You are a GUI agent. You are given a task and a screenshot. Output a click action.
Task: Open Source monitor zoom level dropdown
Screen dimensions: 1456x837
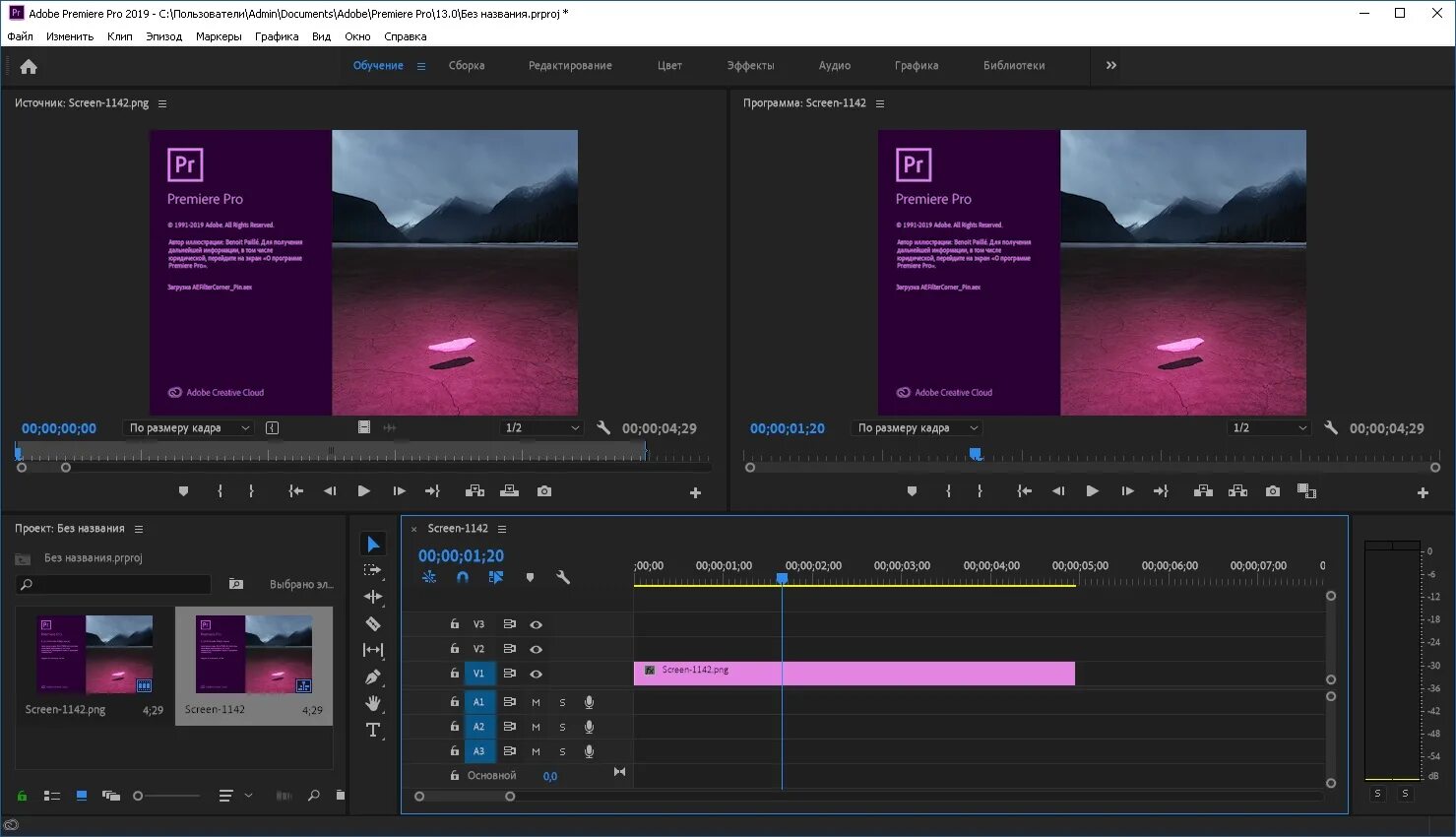[x=189, y=428]
